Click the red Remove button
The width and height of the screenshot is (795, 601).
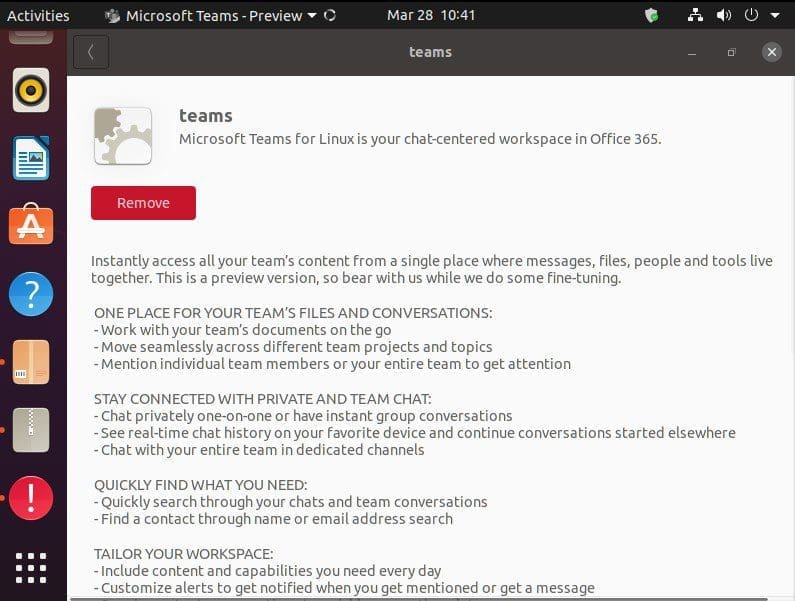[143, 203]
